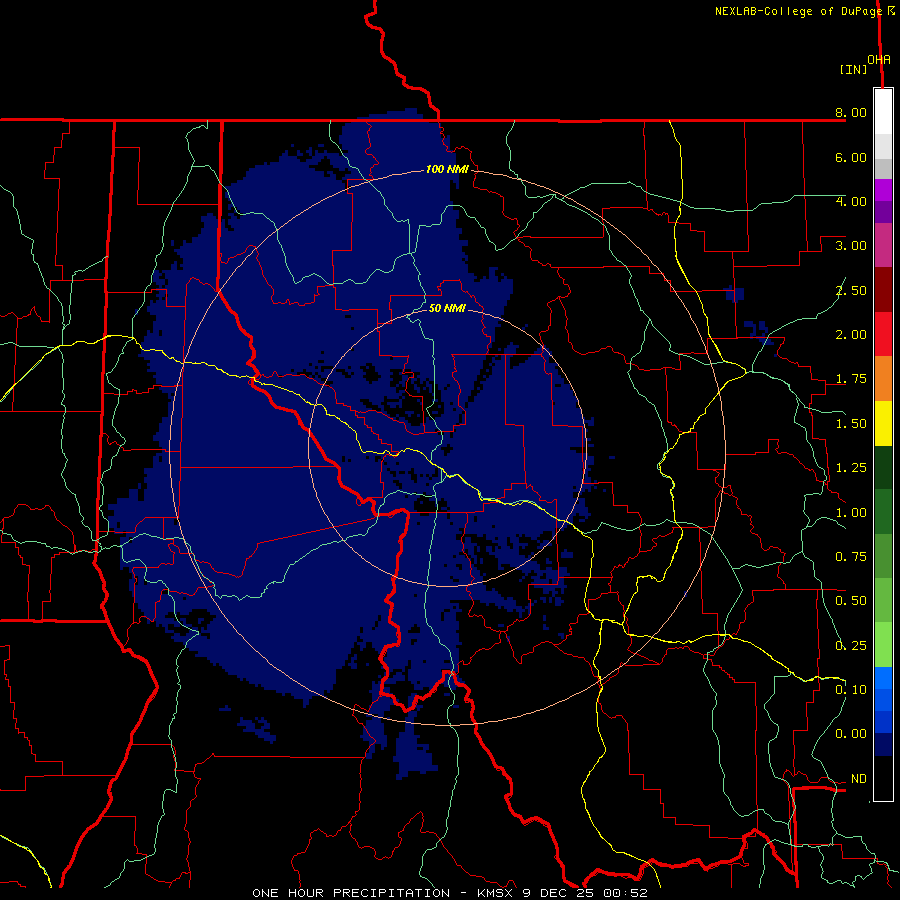Click the "1.50" legend value
The height and width of the screenshot is (900, 900).
coord(851,424)
